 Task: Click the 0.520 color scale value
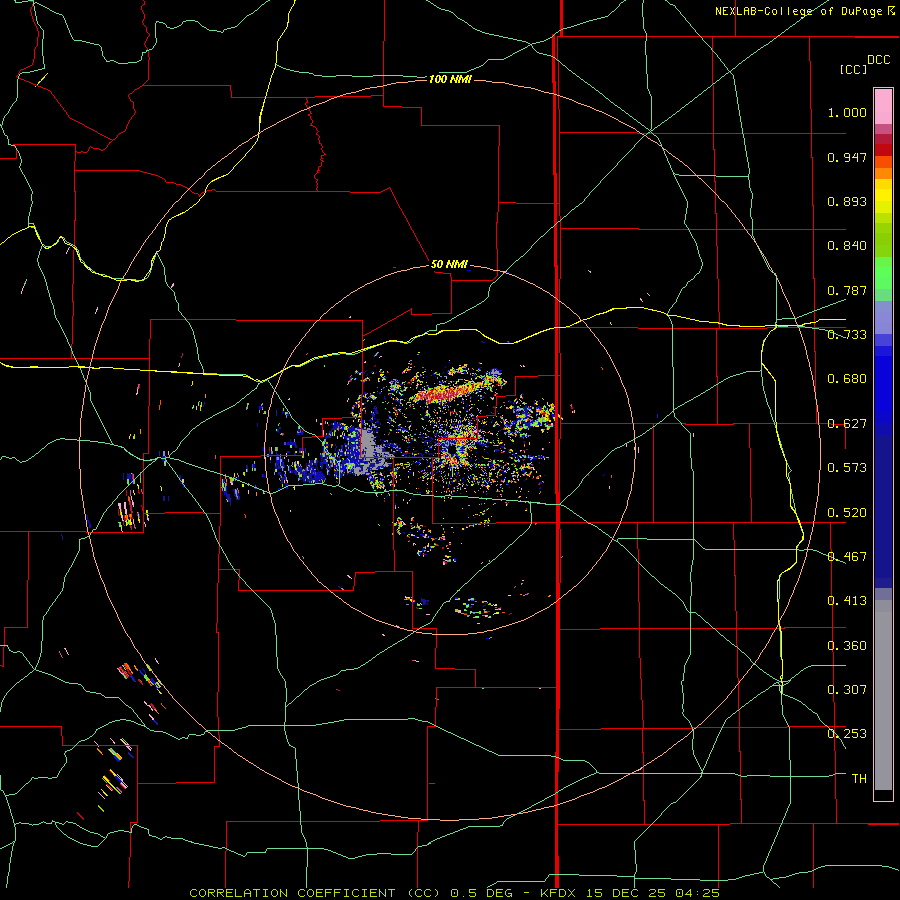pos(847,513)
